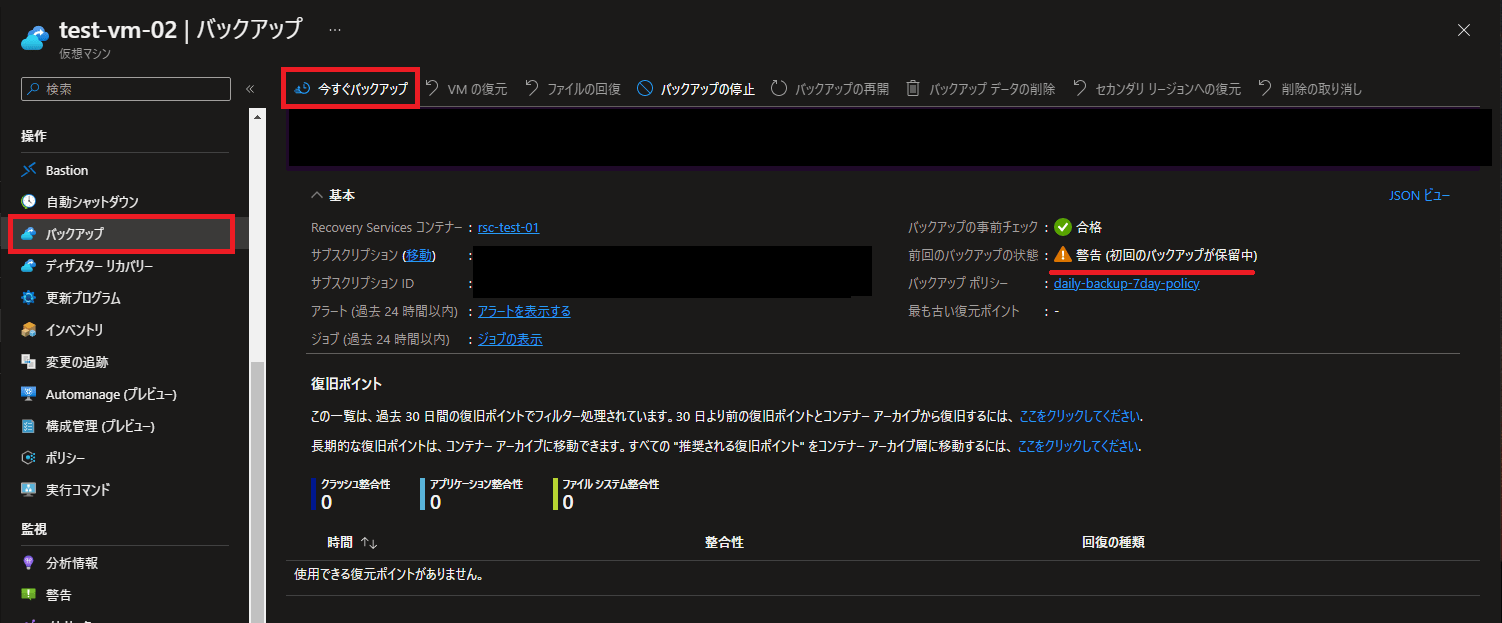Open ジョブの表示 link
Screen dimensions: 1502x623
(510, 339)
